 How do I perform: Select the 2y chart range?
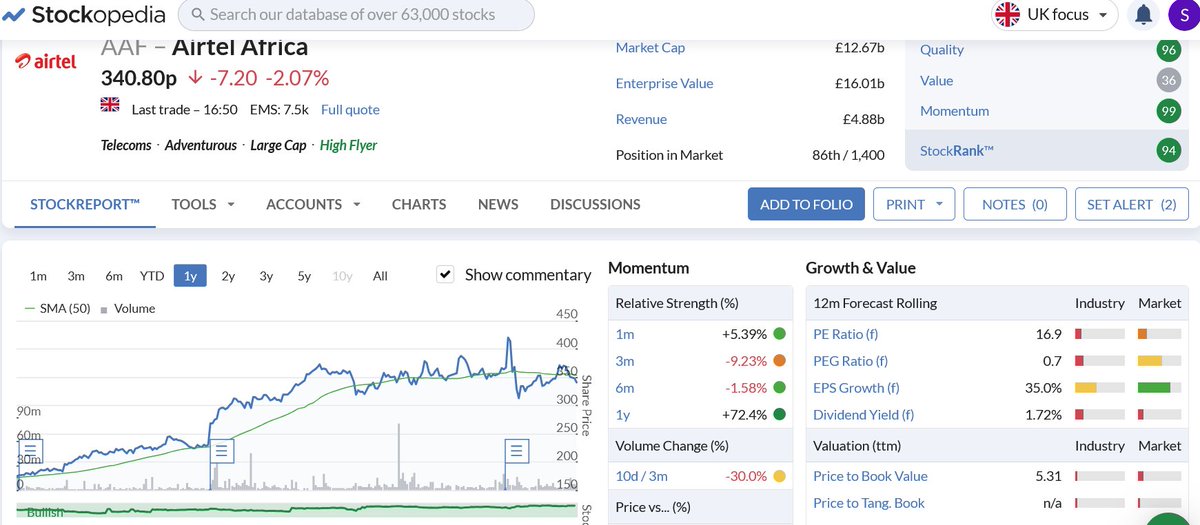coord(228,276)
